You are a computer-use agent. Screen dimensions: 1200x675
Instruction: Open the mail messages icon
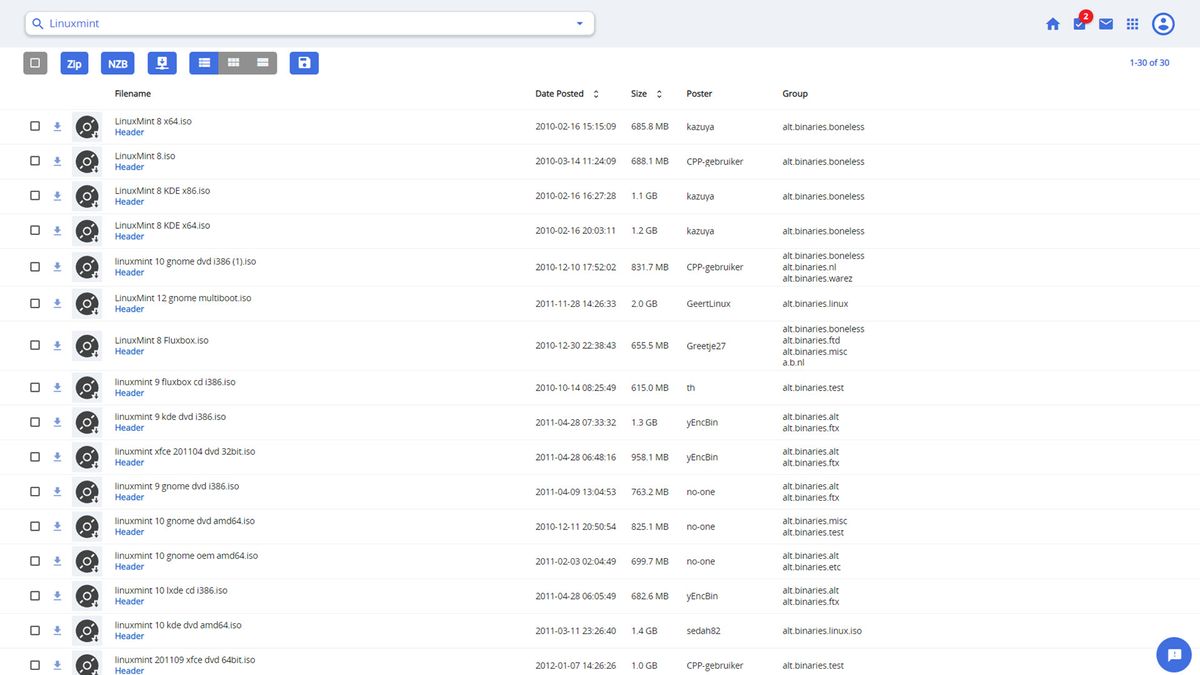[1105, 22]
